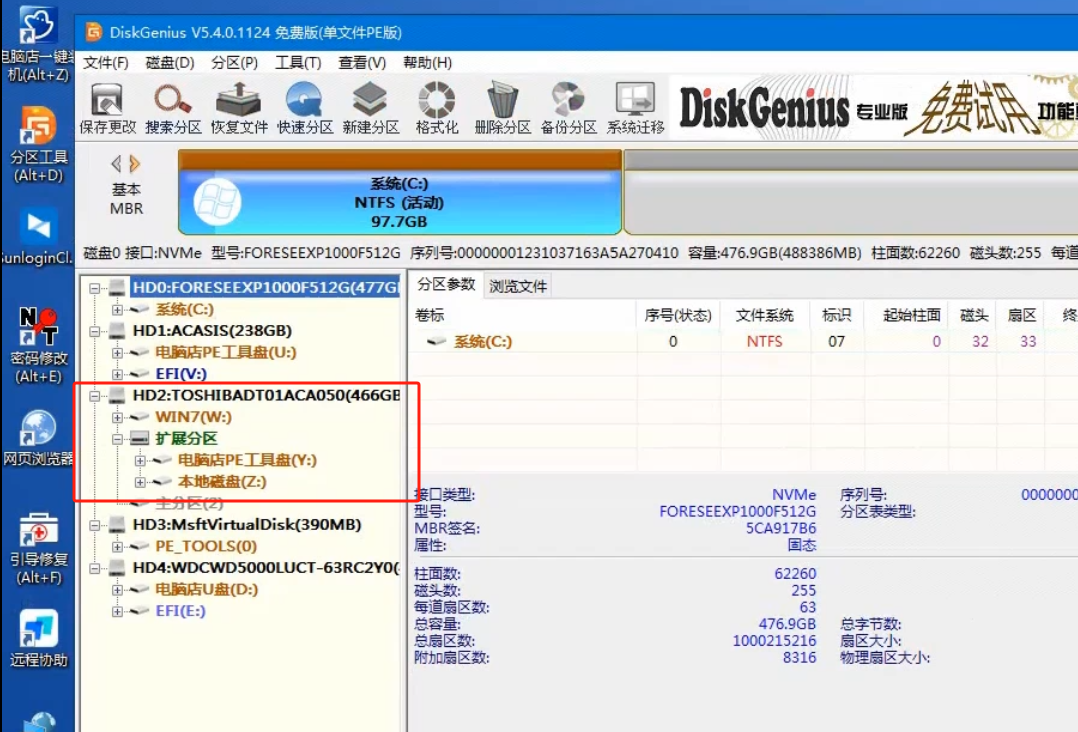Screen dimensions: 1078x732
Task: Select HD1:ACASIS(238GB) in disk tree
Action: 212,330
